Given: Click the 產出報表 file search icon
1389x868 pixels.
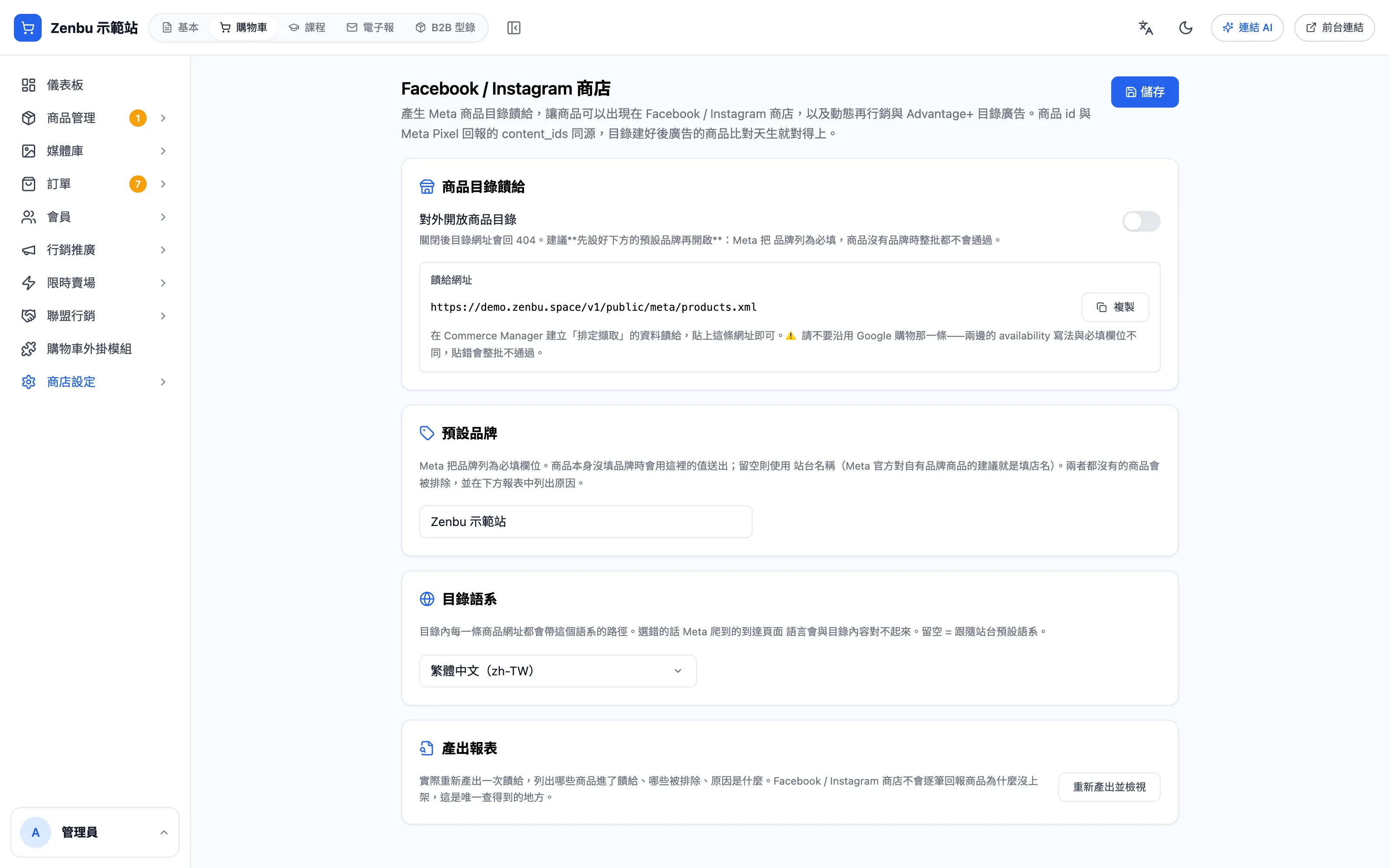Looking at the screenshot, I should point(427,748).
